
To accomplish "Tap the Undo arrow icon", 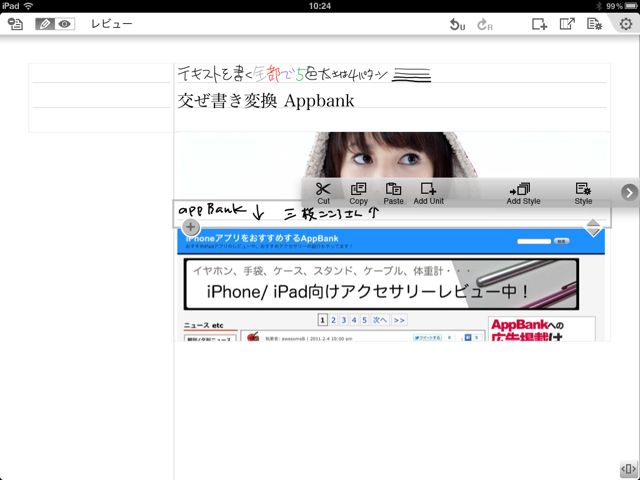I will pos(457,24).
